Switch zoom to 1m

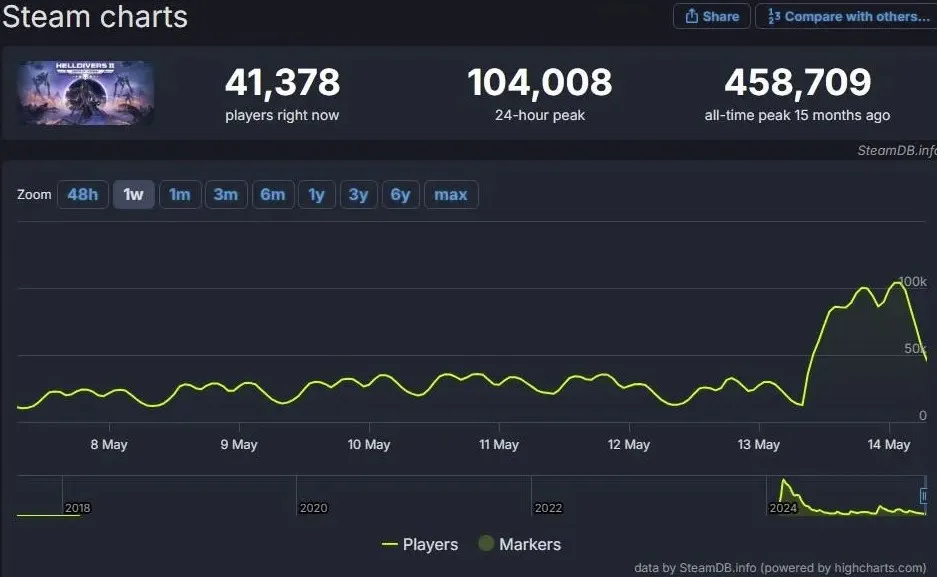pyautogui.click(x=180, y=195)
